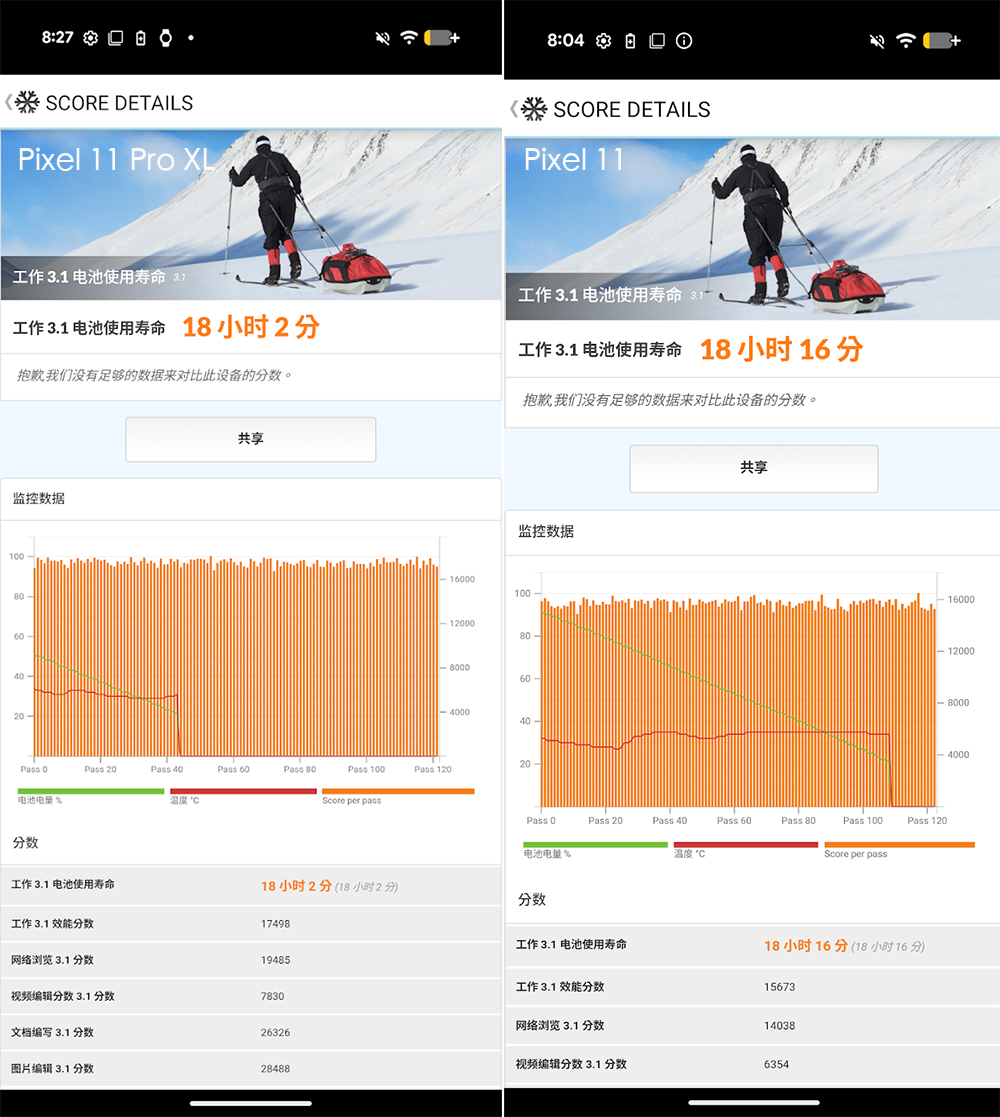Viewport: 1000px width, 1117px height.
Task: Tap the orange Score per pass legend on Pixel 11
Action: pos(899,849)
